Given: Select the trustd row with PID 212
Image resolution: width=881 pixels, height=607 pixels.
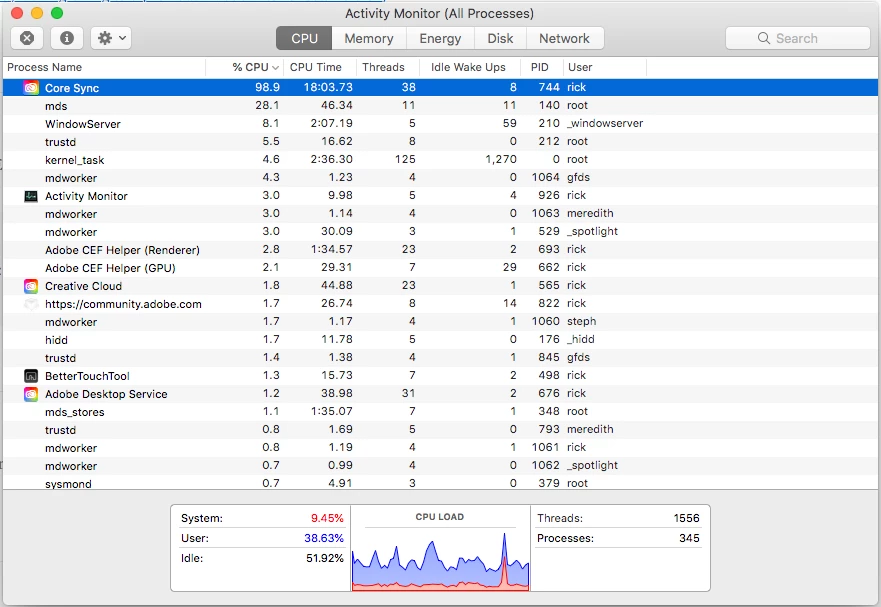Looking at the screenshot, I should [440, 141].
